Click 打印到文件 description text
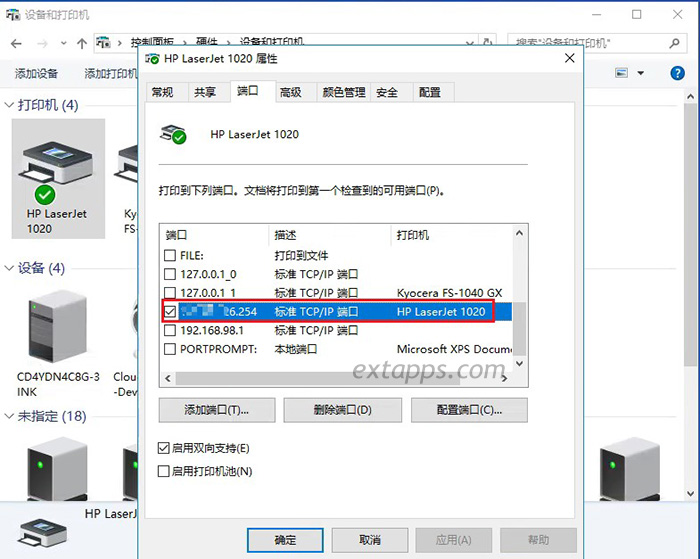 tap(301, 255)
